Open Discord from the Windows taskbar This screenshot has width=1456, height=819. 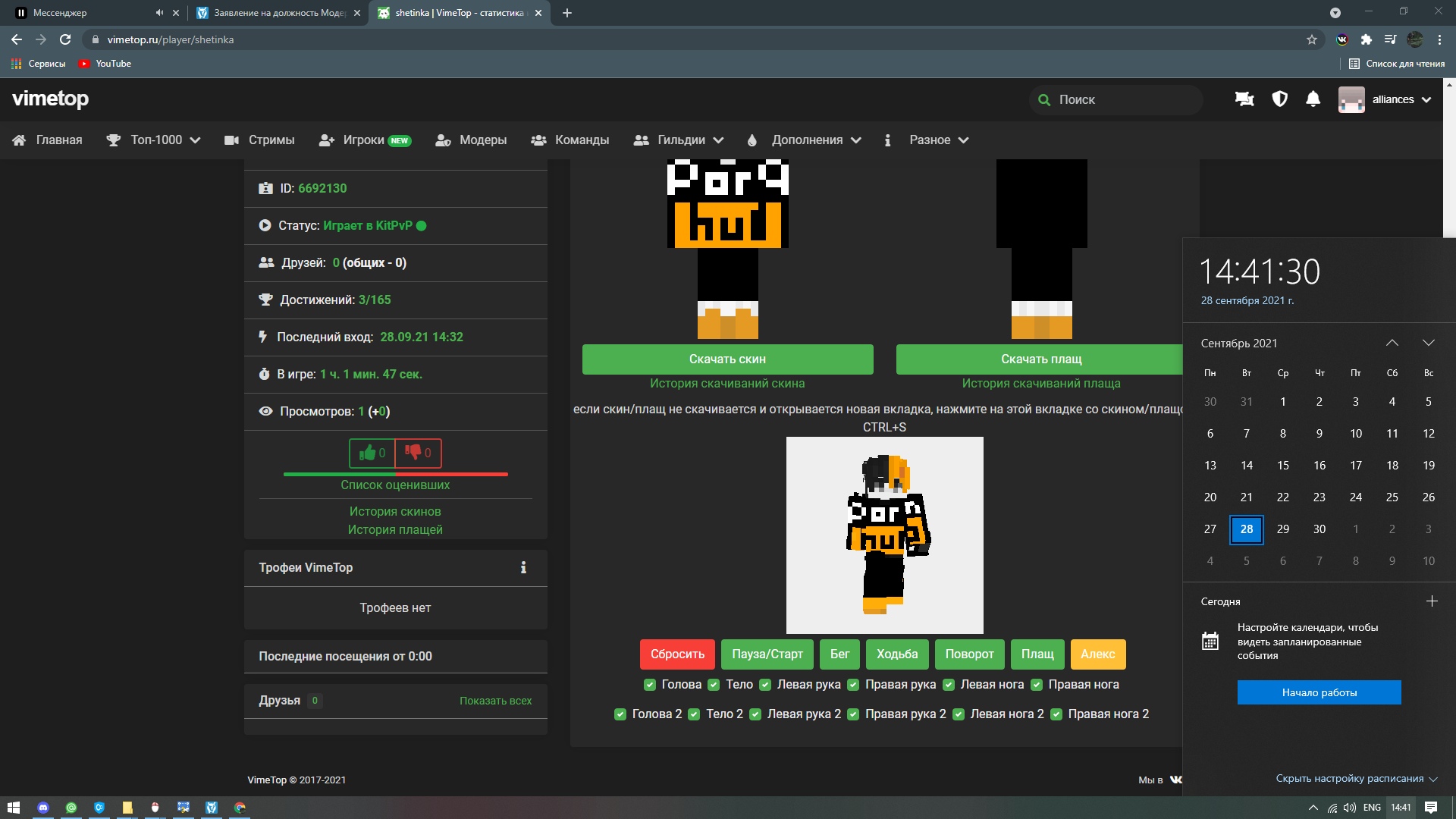coord(43,808)
